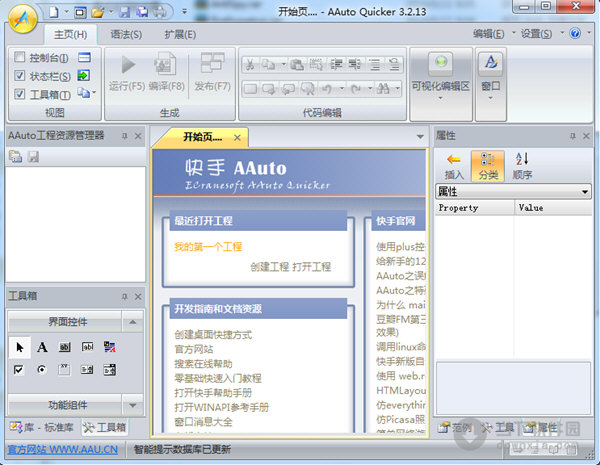
Task: Select the combo box control tool in toolbox
Action: coord(109,370)
